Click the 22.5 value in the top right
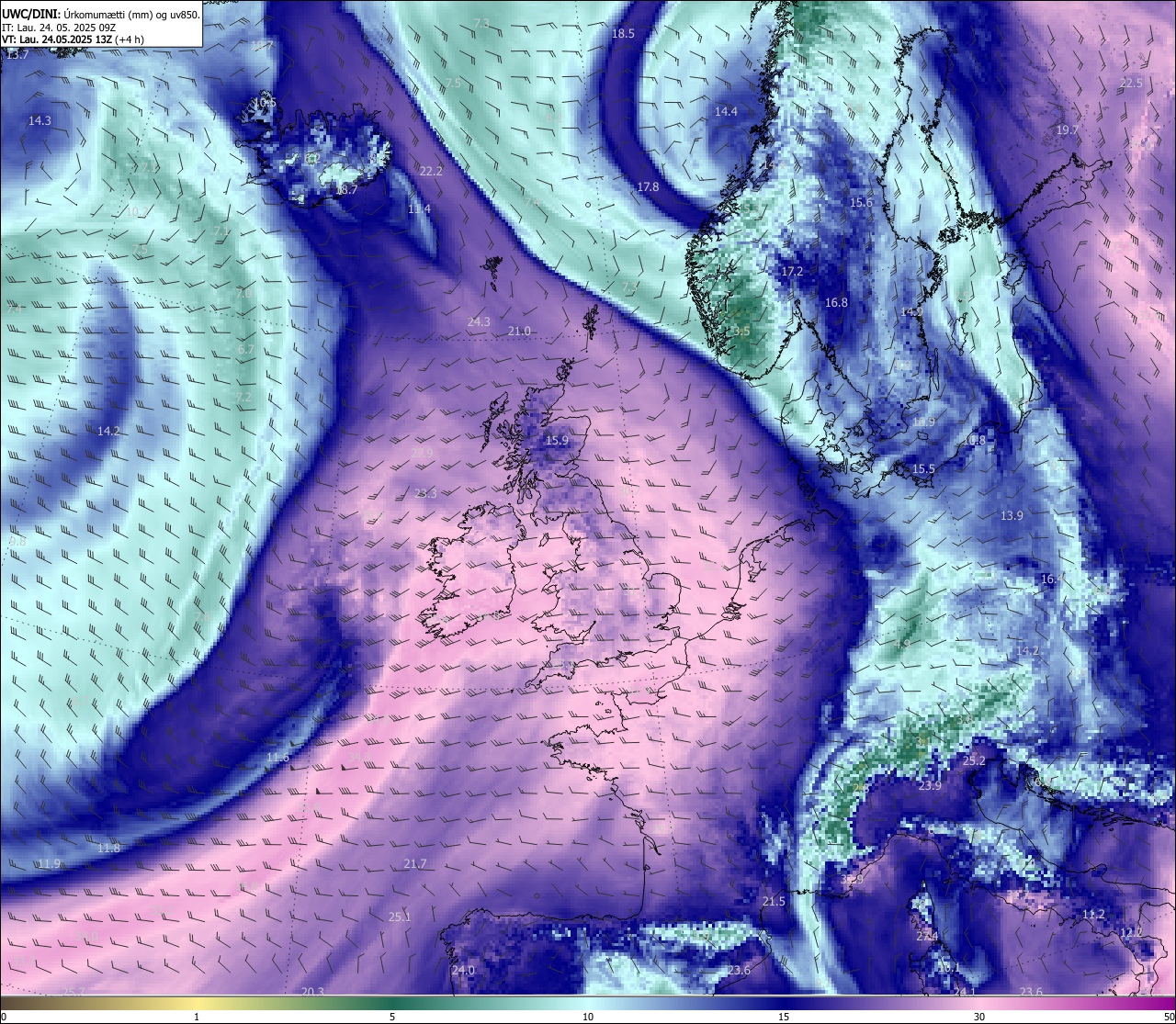1176x1024 pixels. coord(1131,83)
